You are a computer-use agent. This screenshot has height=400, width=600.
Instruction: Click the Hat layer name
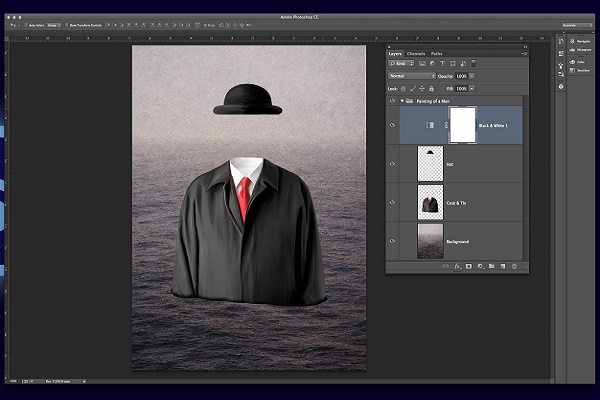pos(450,165)
